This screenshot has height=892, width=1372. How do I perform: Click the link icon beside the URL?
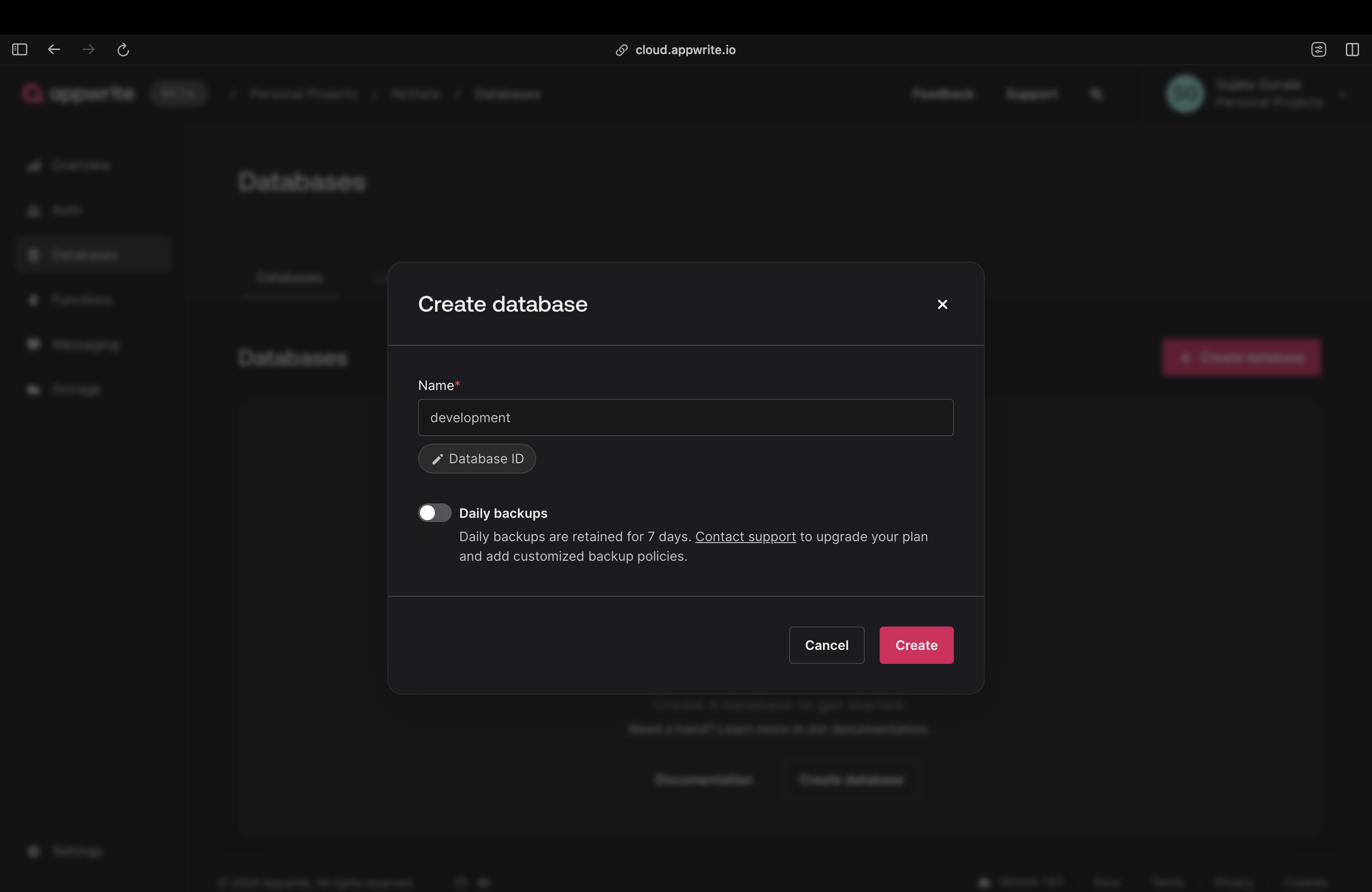click(x=622, y=50)
